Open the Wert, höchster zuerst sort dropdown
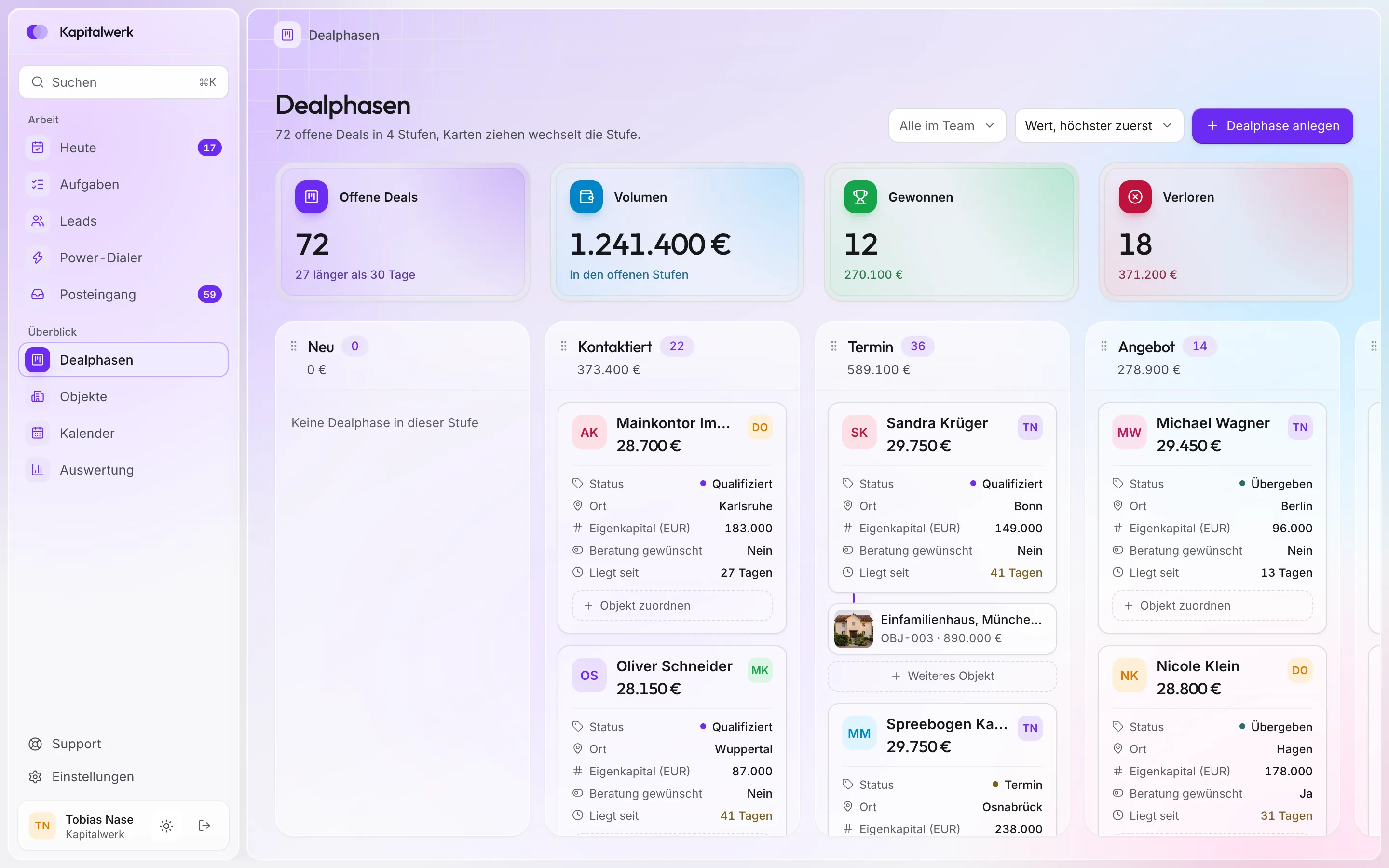Viewport: 1389px width, 868px height. coord(1099,126)
